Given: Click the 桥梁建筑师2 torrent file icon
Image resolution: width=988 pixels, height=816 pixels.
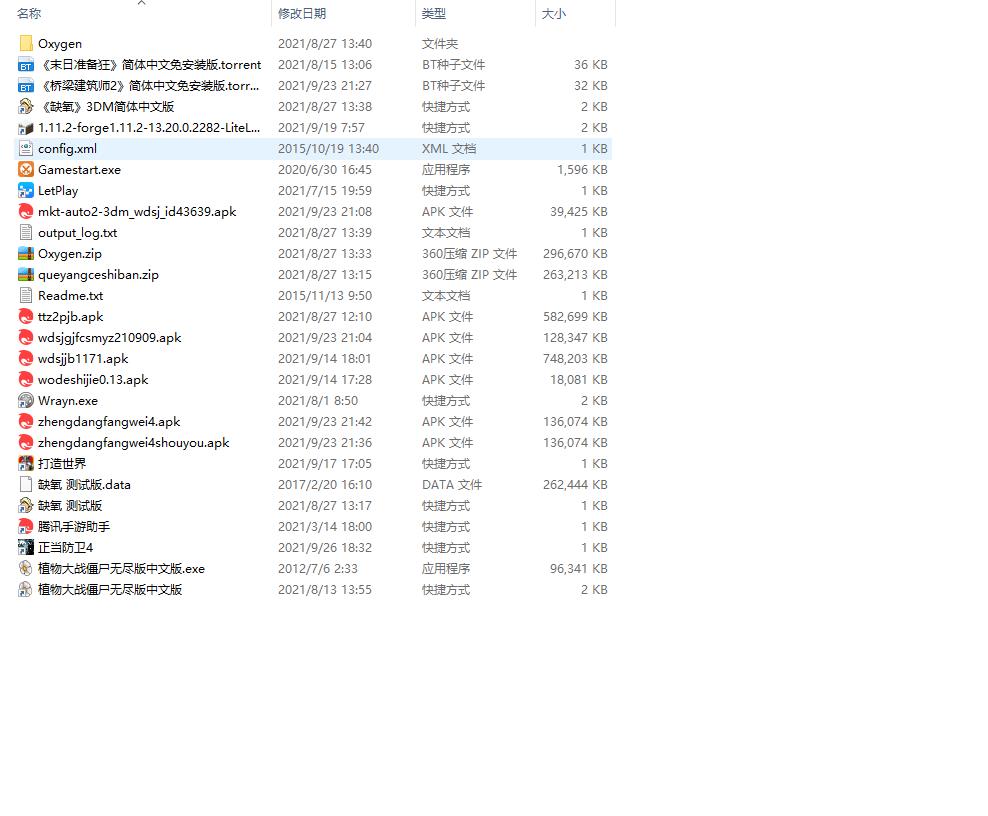Looking at the screenshot, I should 26,86.
